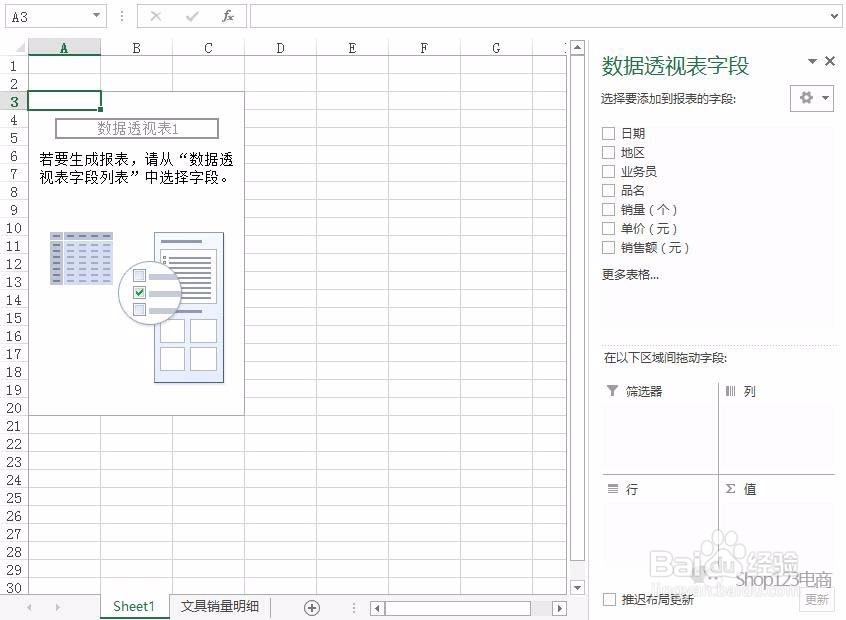Check the 日期 field checkbox

tap(608, 133)
